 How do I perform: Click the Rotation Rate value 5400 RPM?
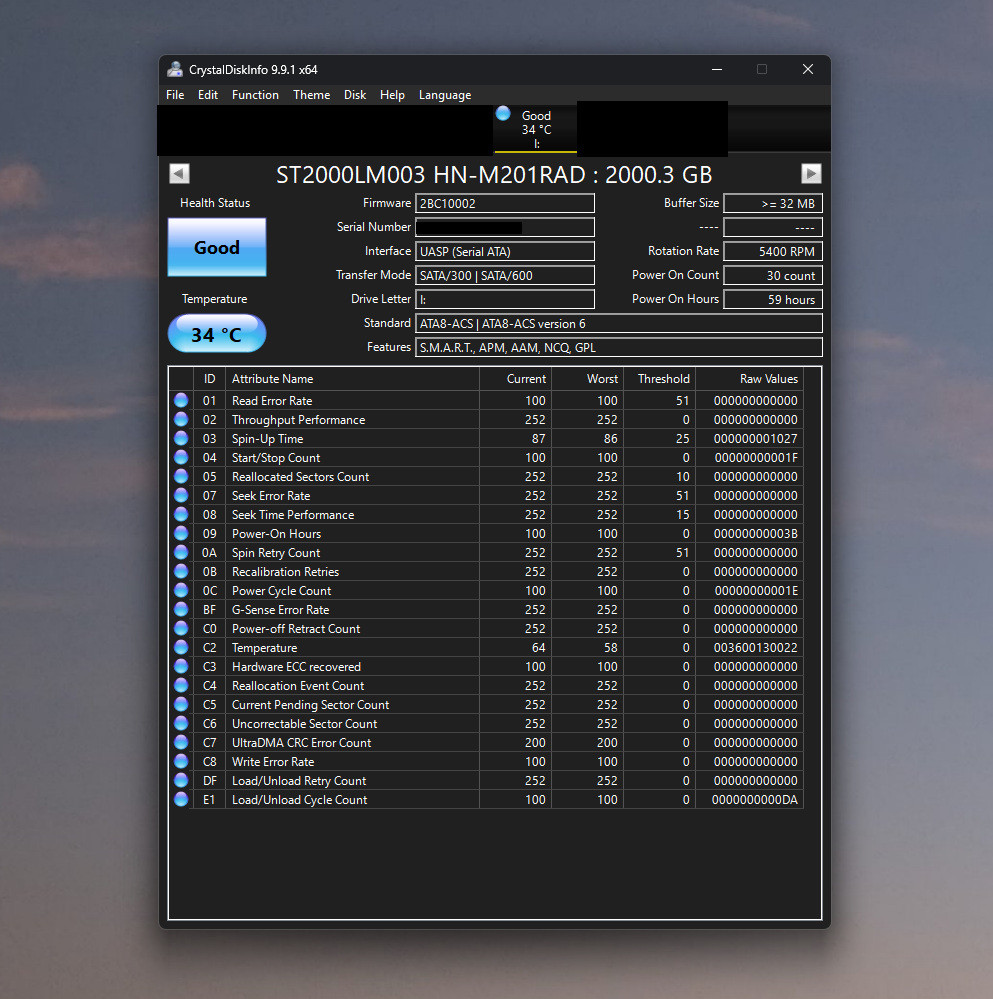(x=773, y=252)
